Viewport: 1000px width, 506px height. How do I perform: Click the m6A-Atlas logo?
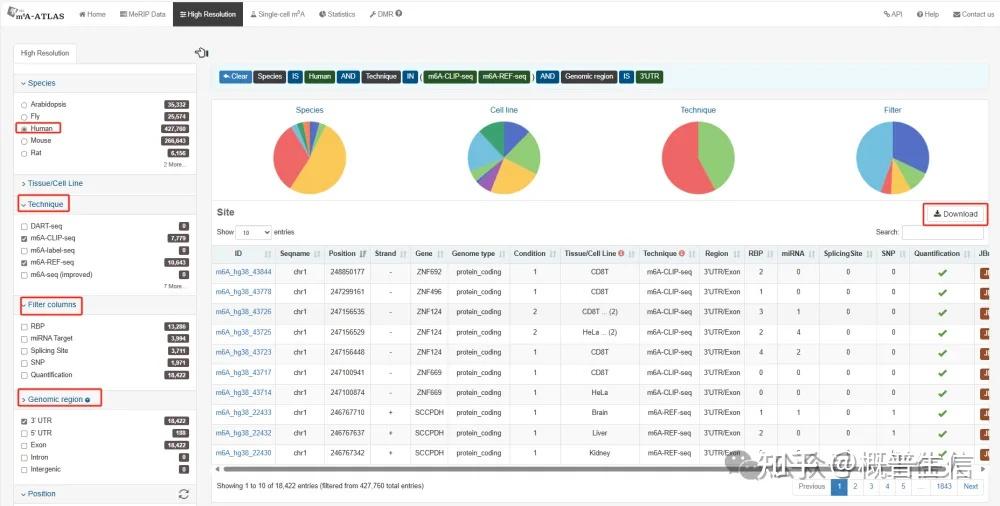click(x=36, y=13)
